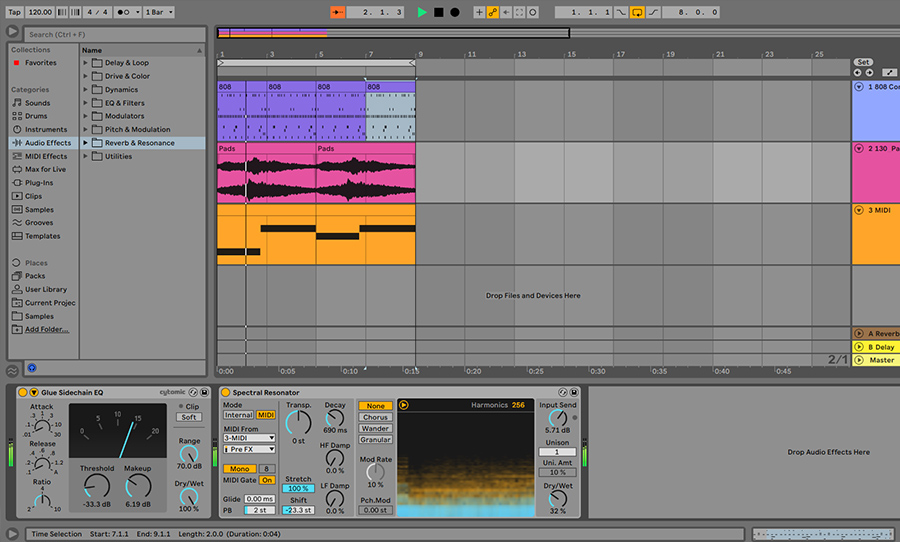Unfold the B Delay return track
Image resolution: width=900 pixels, height=542 pixels.
[859, 347]
